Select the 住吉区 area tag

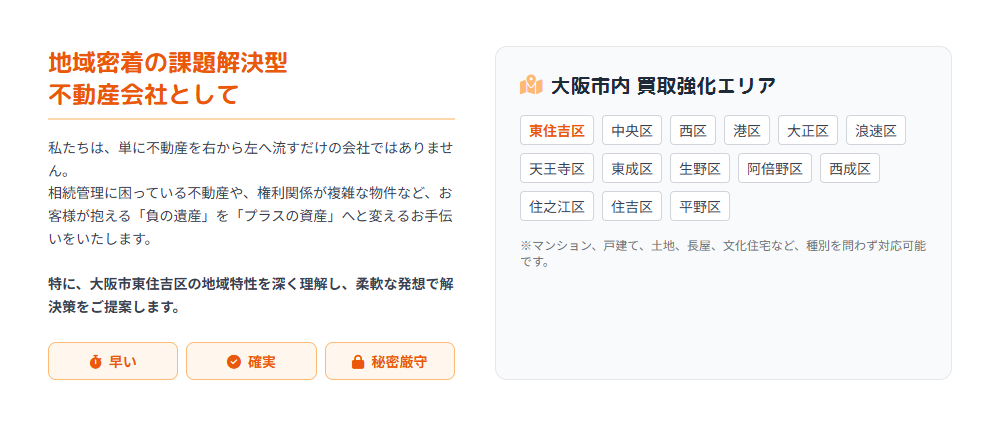pos(632,206)
